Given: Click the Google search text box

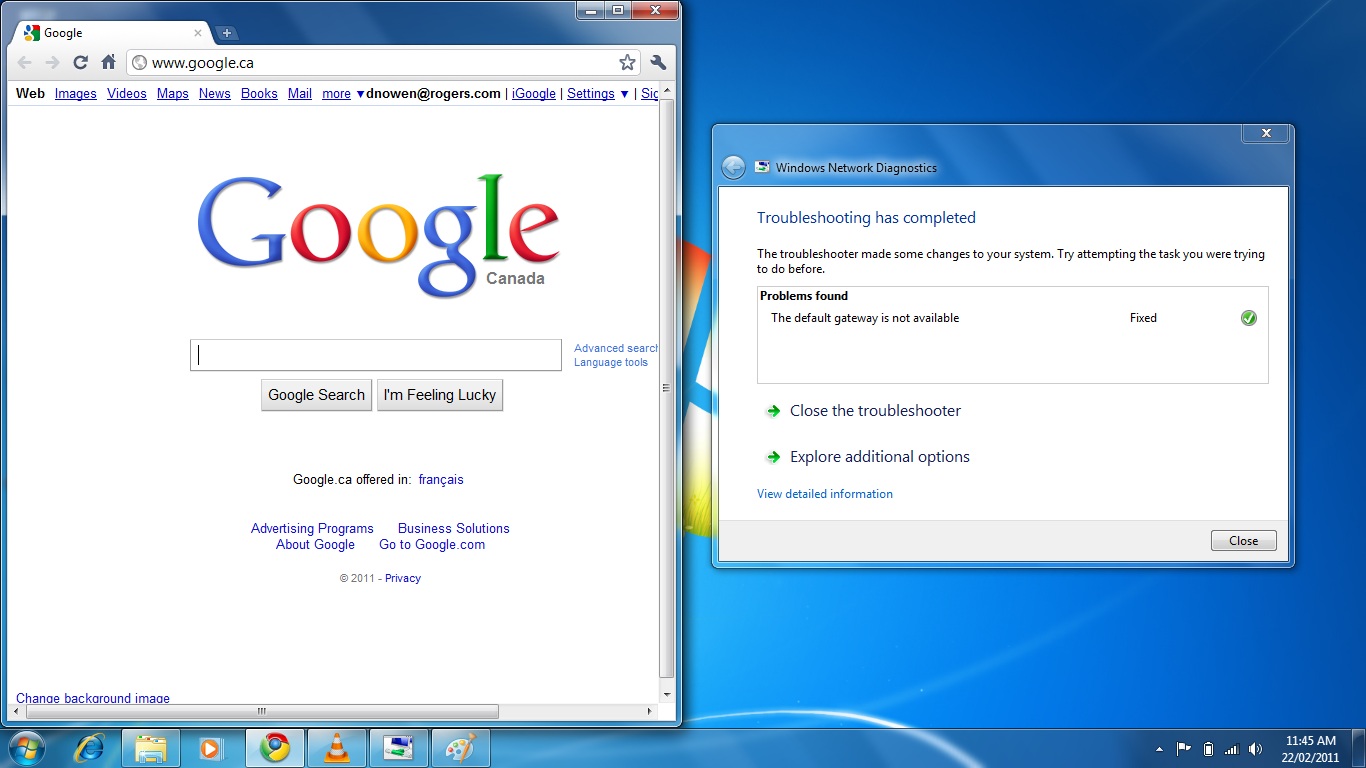Looking at the screenshot, I should pos(376,355).
